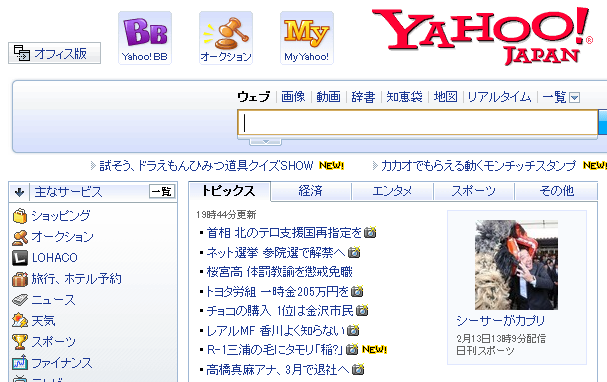The image size is (607, 382).
Task: Open the 旅行、ホテル予約 service link
Action: tap(76, 279)
